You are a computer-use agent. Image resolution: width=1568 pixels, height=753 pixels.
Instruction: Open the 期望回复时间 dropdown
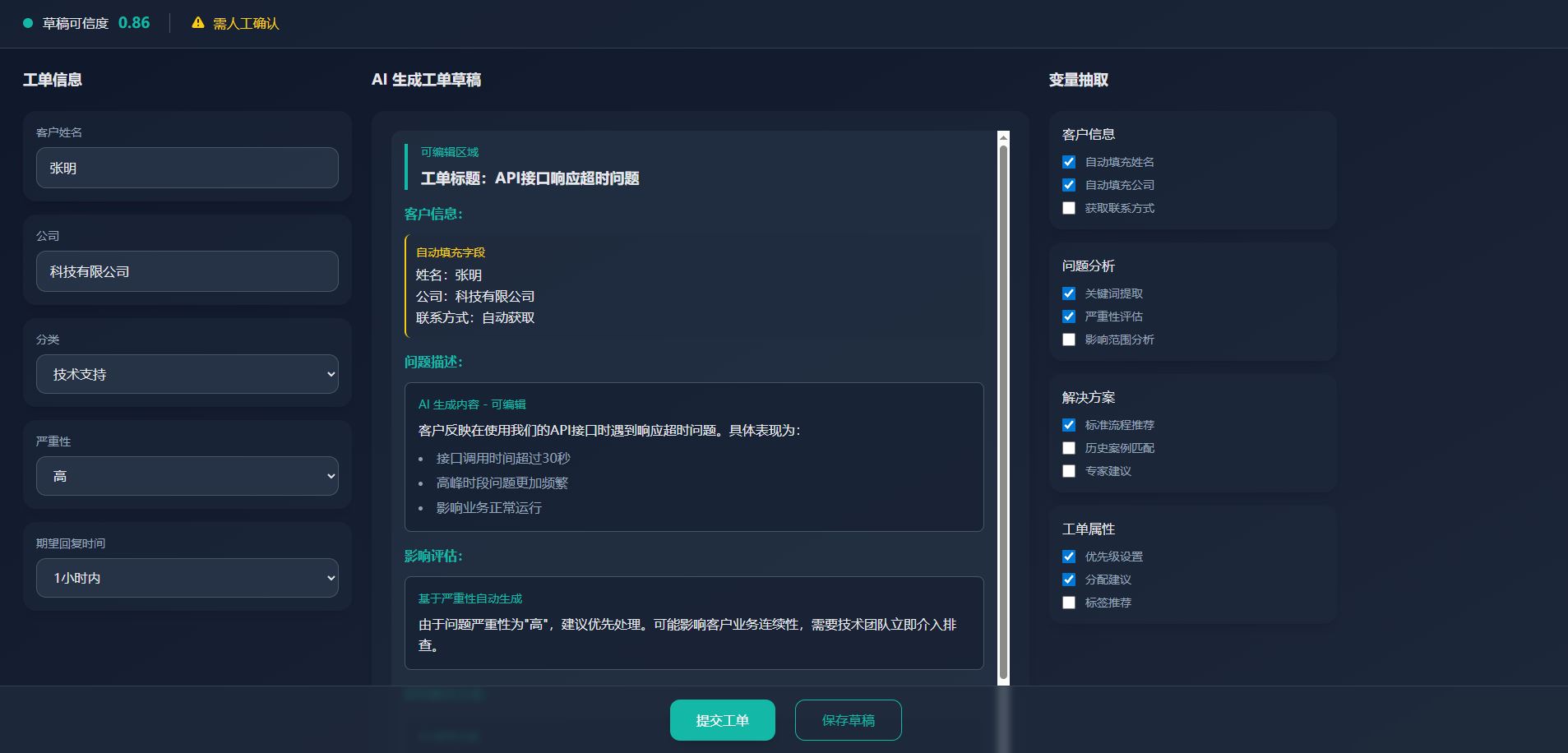(x=187, y=578)
